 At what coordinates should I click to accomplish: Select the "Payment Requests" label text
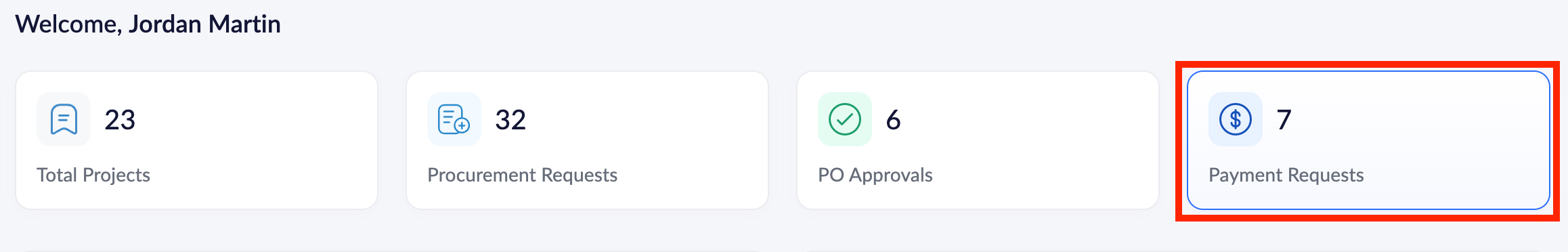coord(1286,175)
